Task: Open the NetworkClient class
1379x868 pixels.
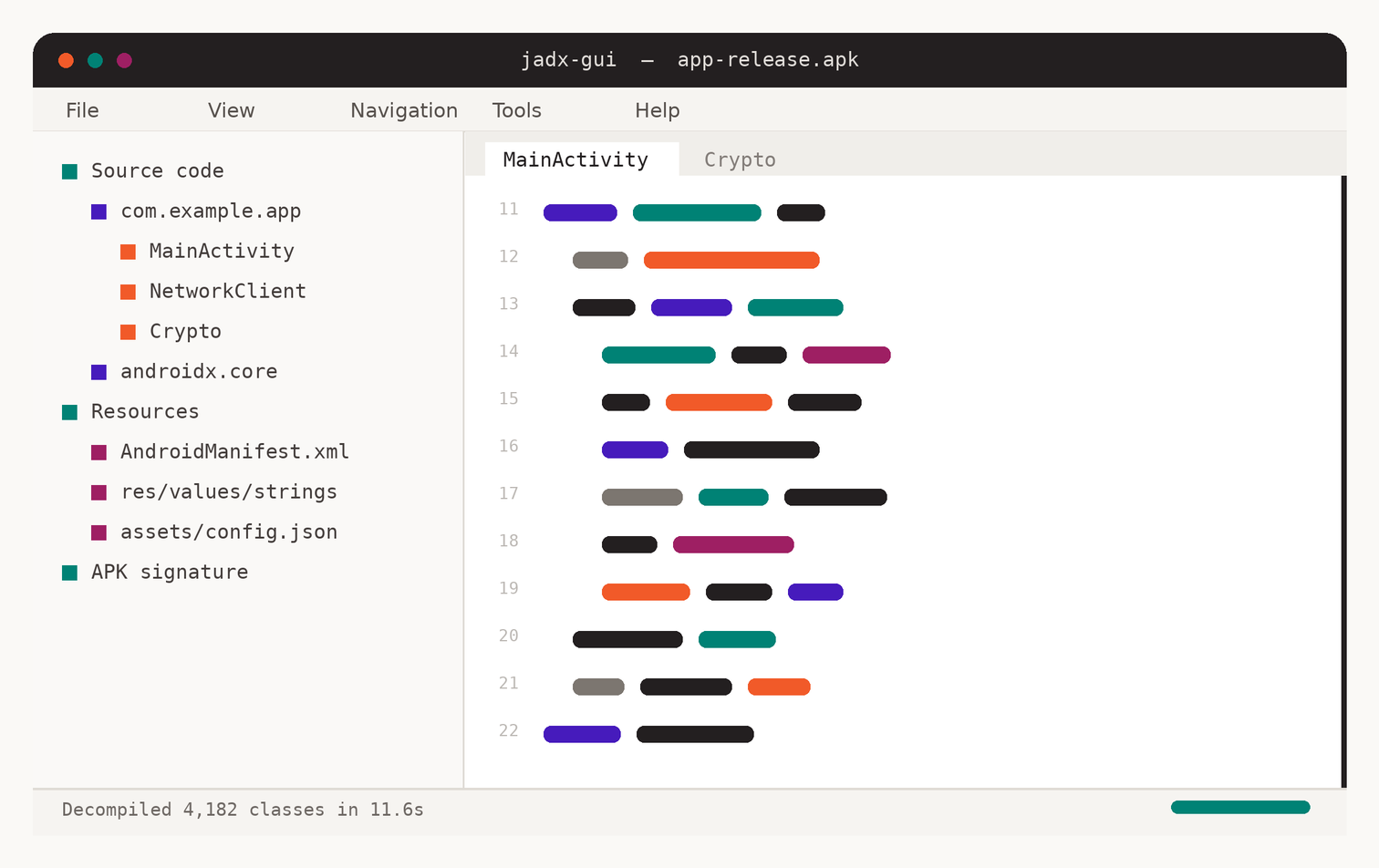Action: pyautogui.click(x=228, y=292)
